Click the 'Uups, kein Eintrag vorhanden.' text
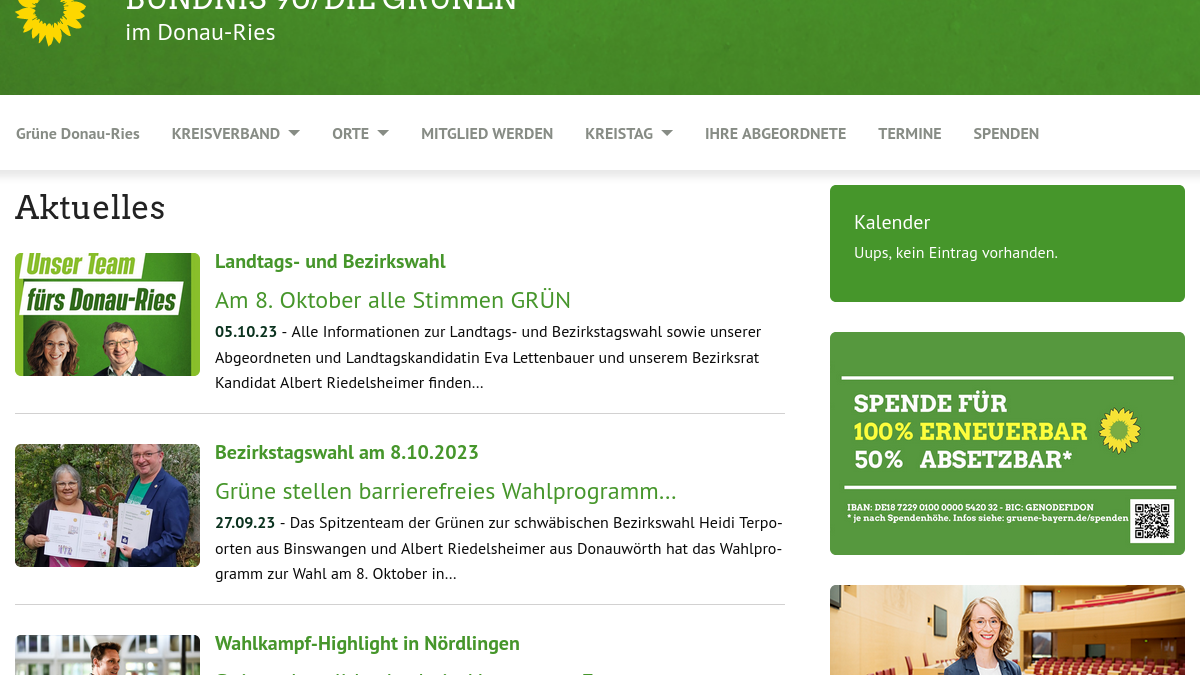1200x675 pixels. [956, 253]
